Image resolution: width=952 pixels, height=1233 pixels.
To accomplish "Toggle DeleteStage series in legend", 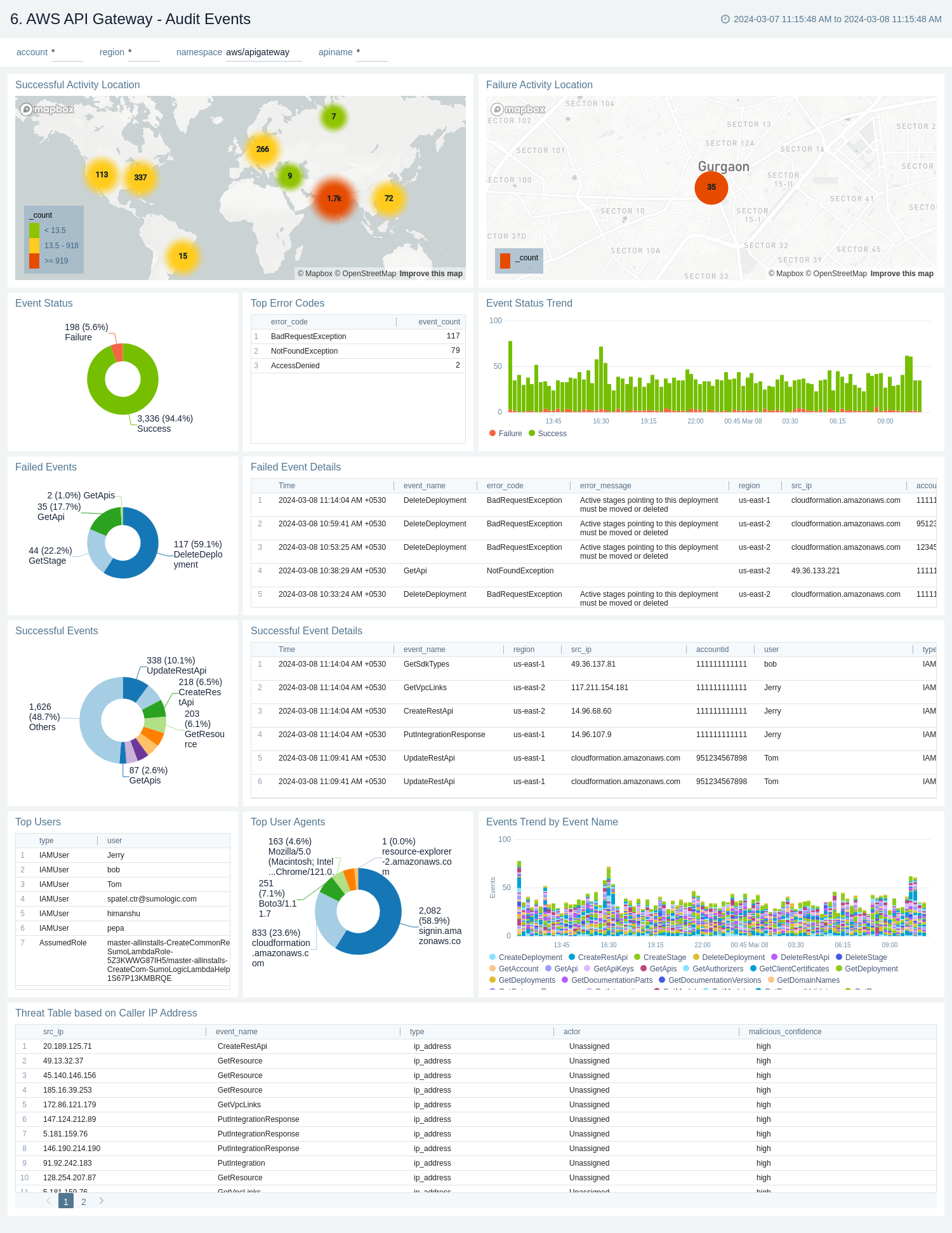I will tap(862, 957).
